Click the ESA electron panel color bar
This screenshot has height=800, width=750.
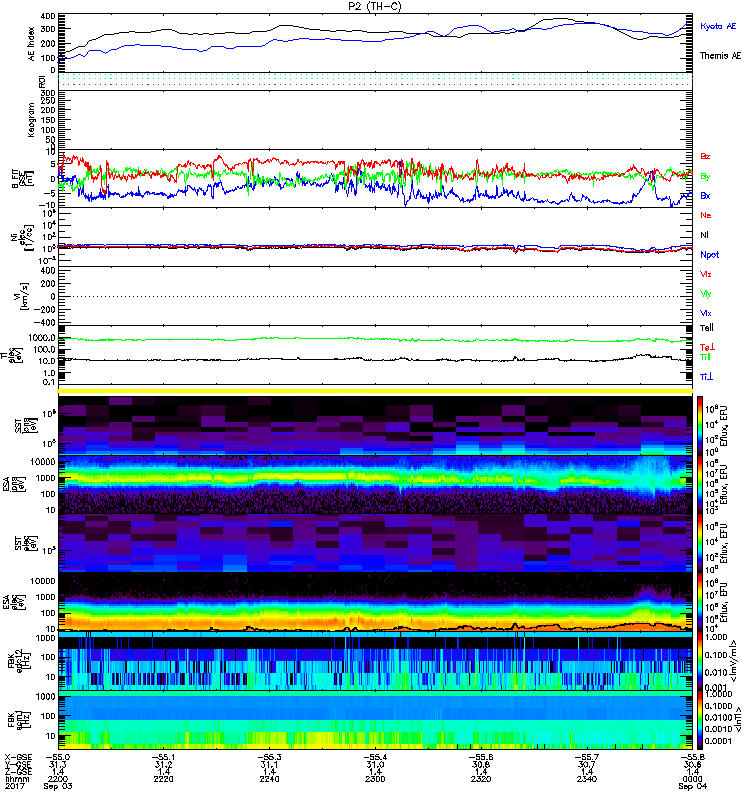coord(700,602)
